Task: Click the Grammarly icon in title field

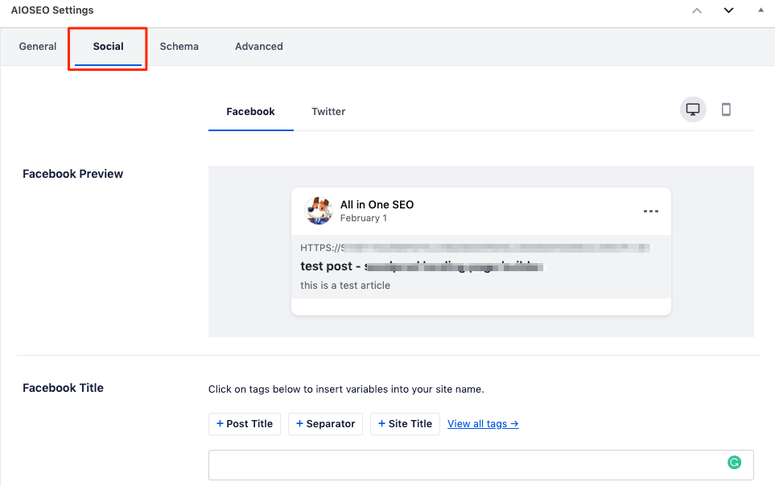Action: click(x=734, y=462)
